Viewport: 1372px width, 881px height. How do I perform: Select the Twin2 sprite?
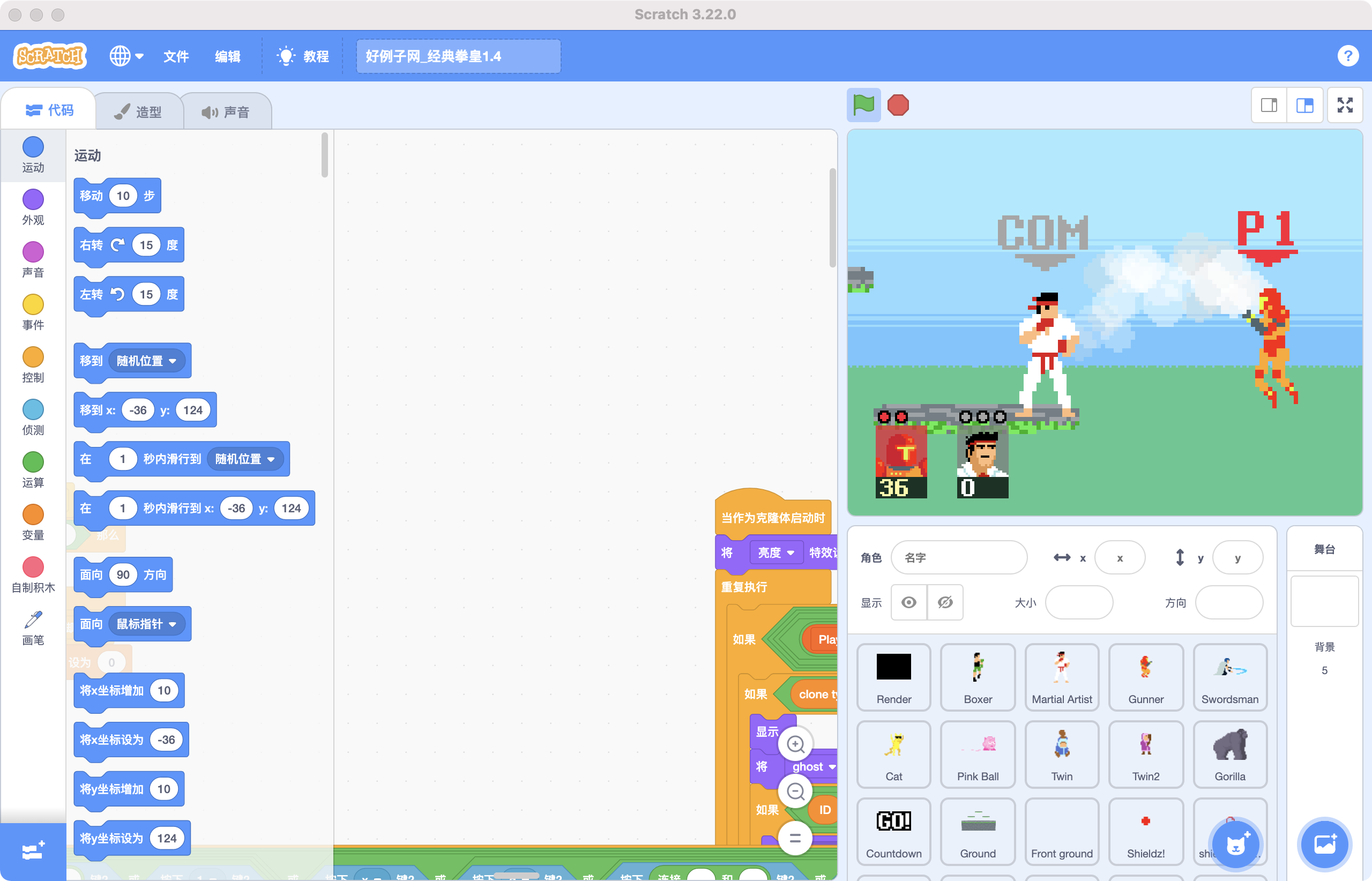[x=1146, y=755]
